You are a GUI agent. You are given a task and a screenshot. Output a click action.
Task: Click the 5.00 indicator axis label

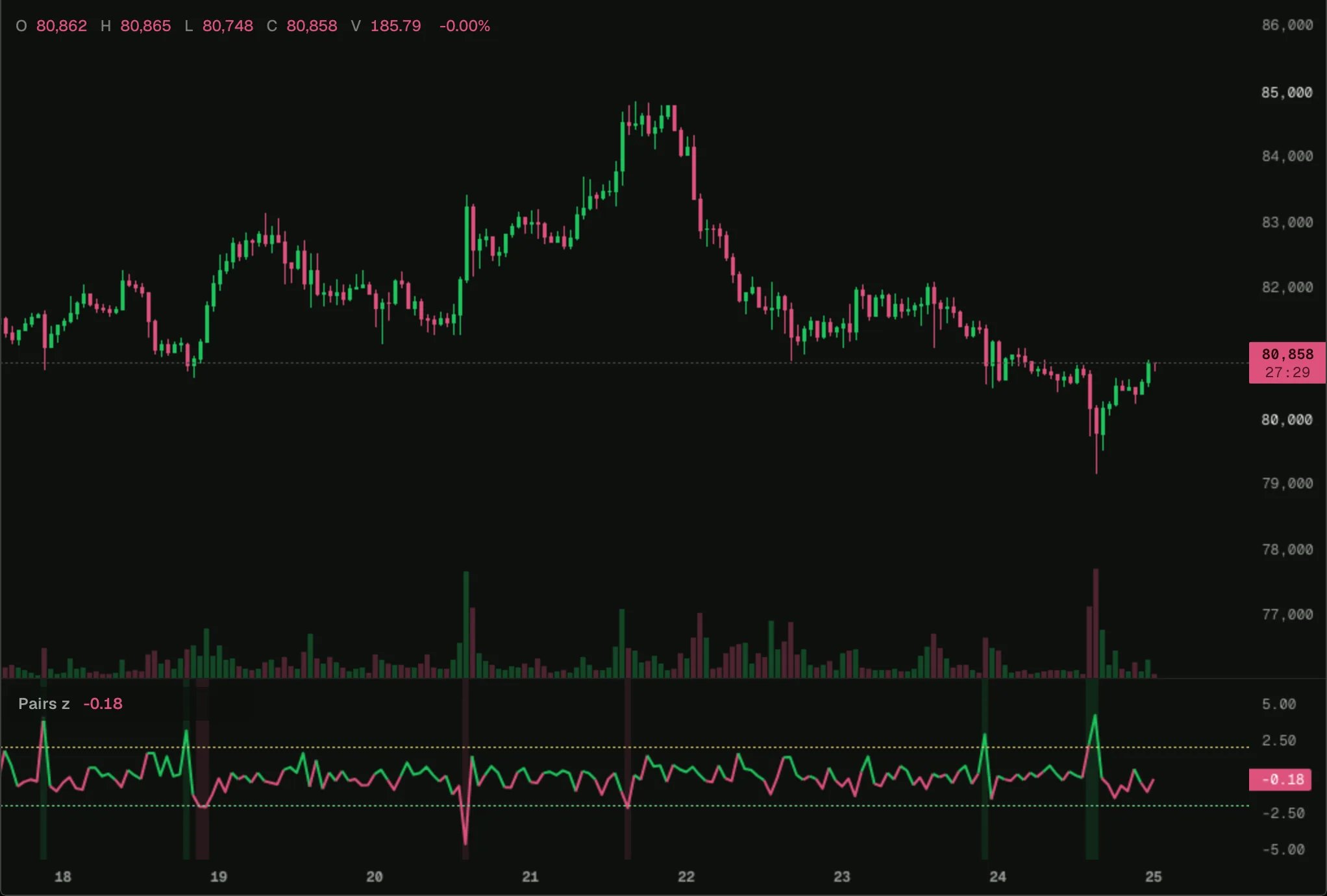pos(1279,704)
